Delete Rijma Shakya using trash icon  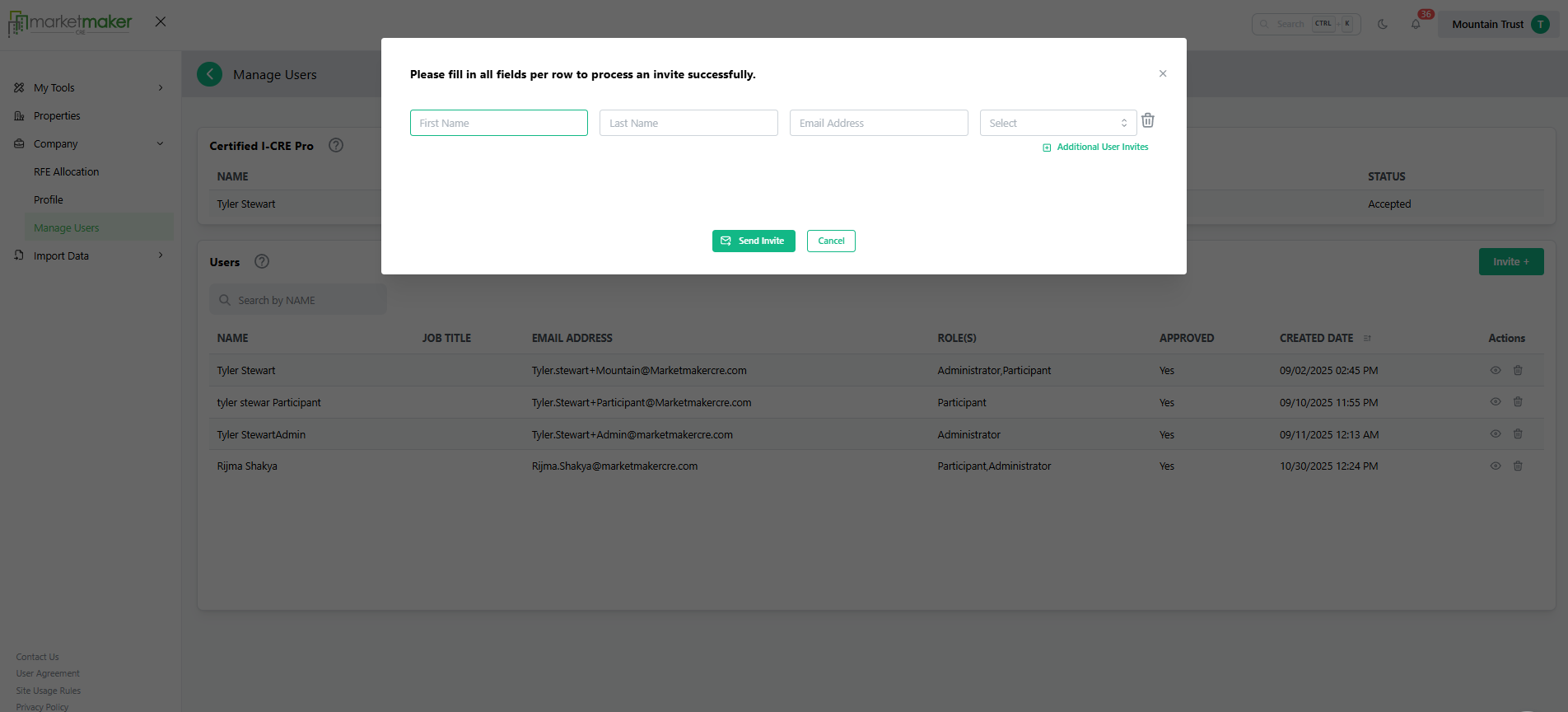coord(1518,466)
